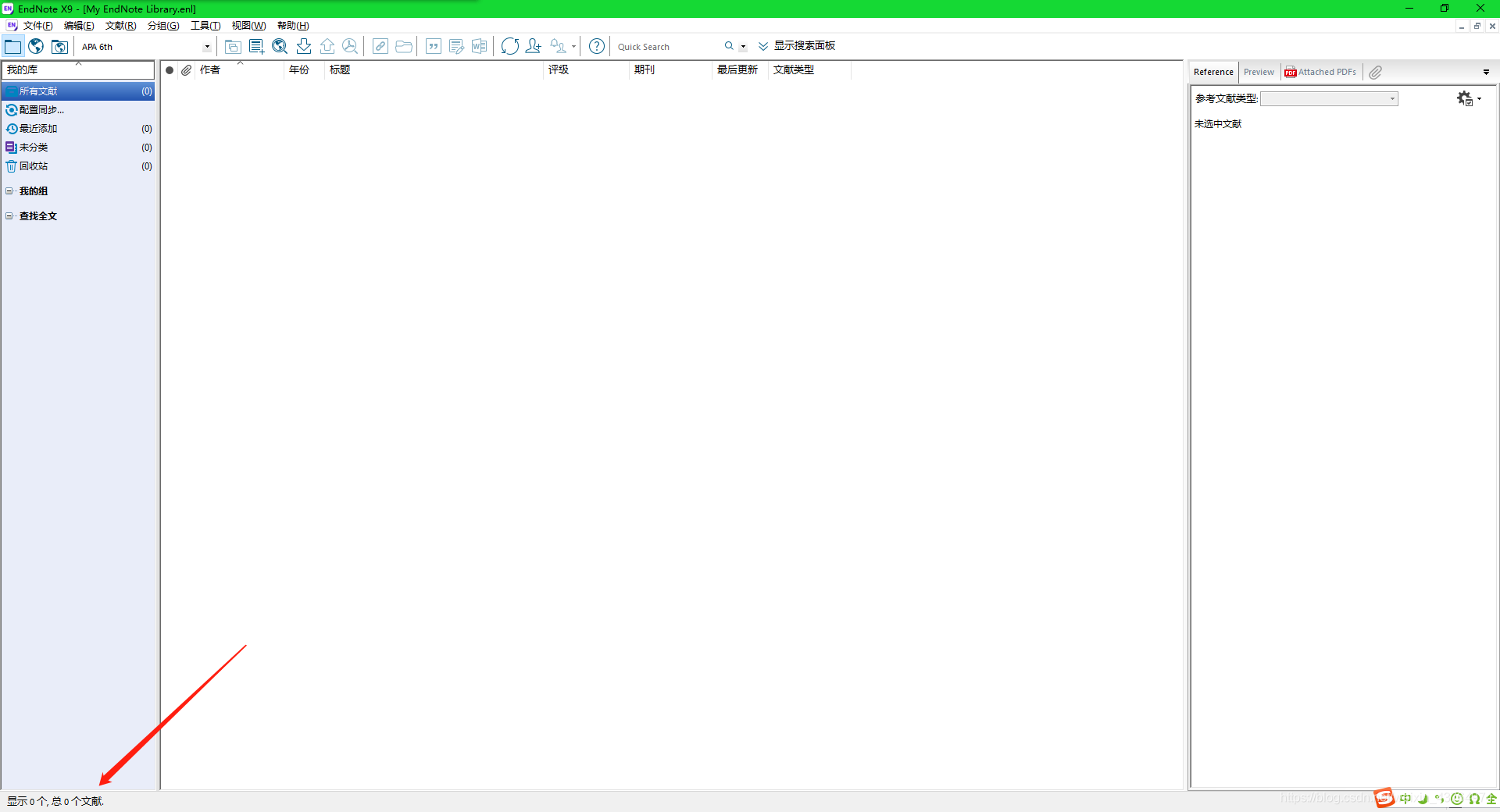Open reference panel layout dropdown arrow
This screenshot has width=1500, height=812.
tap(1486, 72)
